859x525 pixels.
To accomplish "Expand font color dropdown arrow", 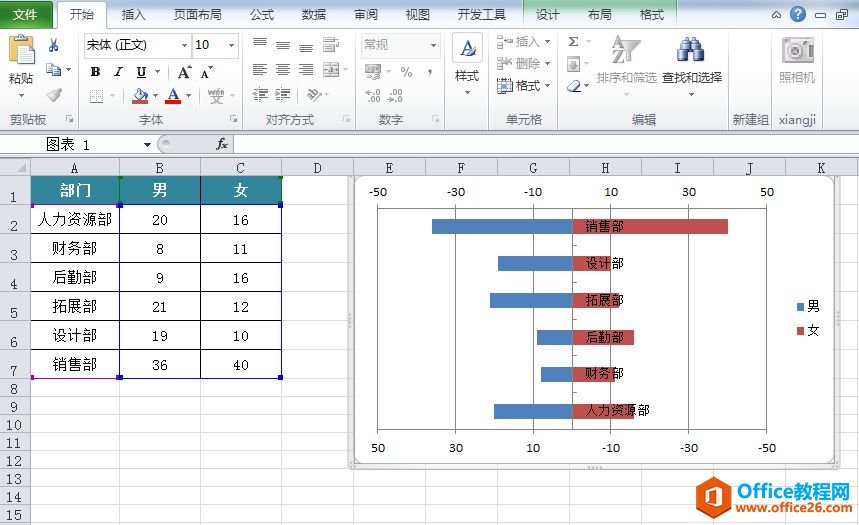I will 188,96.
